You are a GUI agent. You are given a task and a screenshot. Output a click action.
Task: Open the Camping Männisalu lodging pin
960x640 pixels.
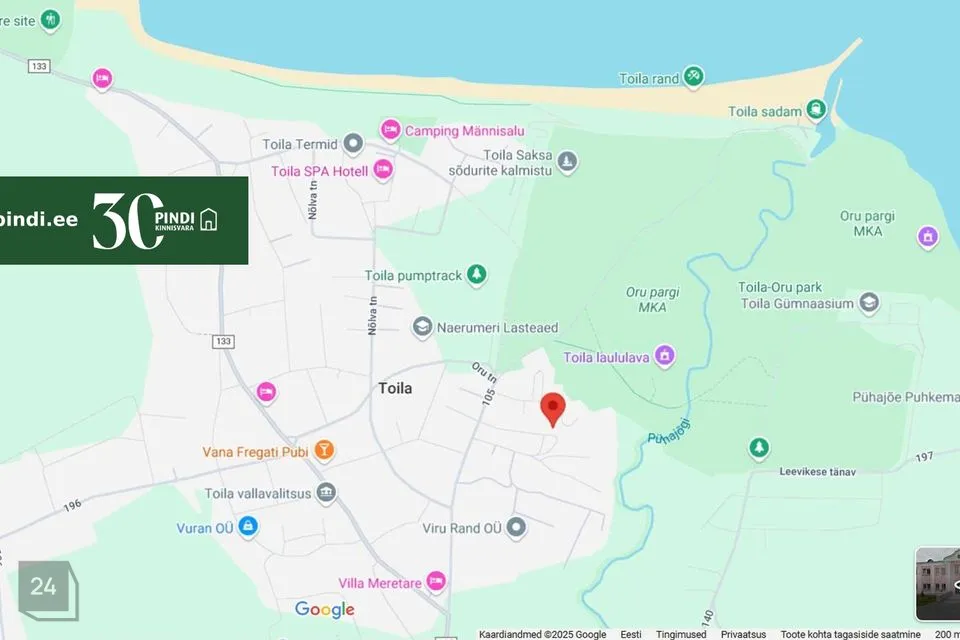(390, 130)
